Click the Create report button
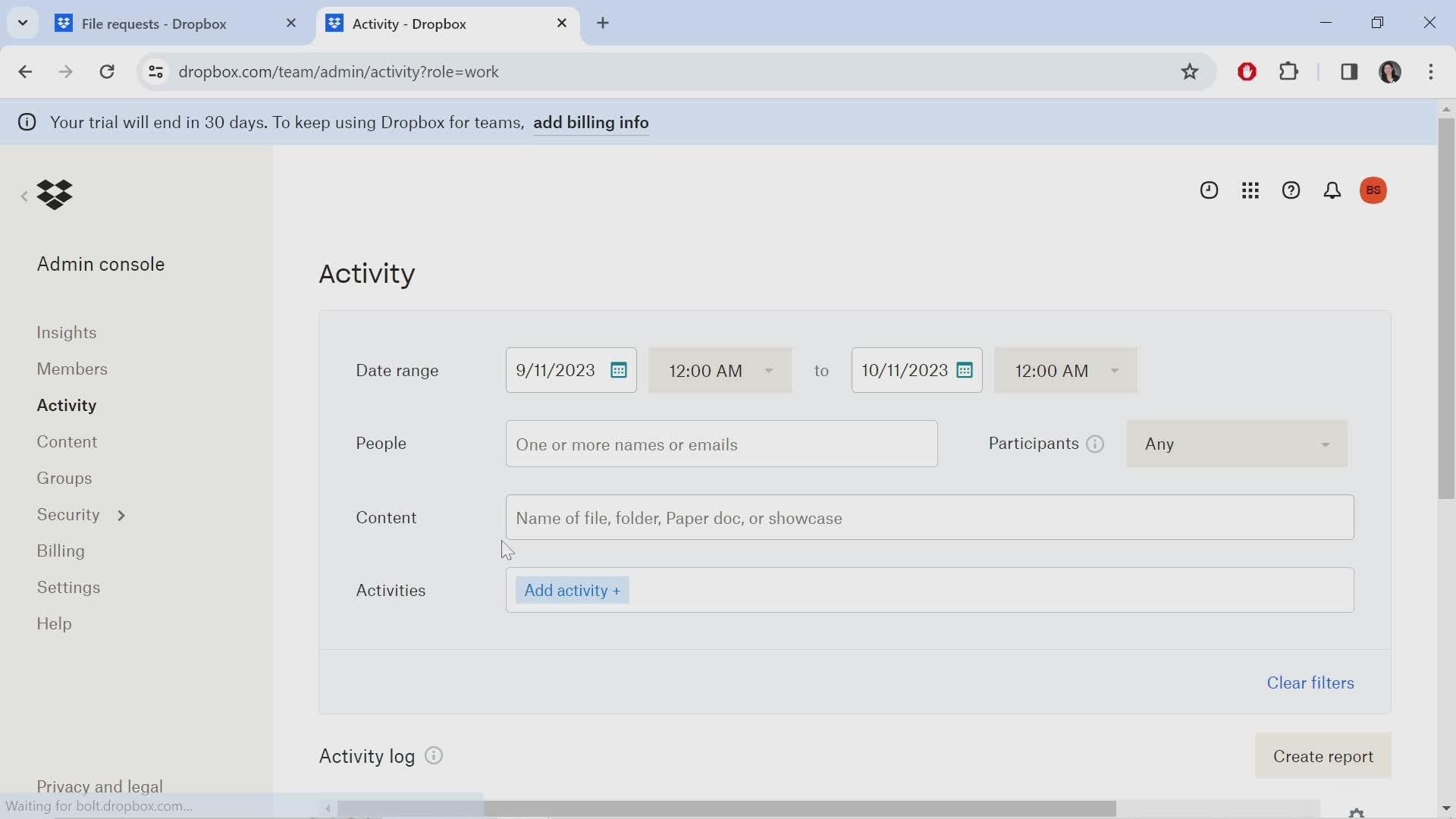 1322,757
